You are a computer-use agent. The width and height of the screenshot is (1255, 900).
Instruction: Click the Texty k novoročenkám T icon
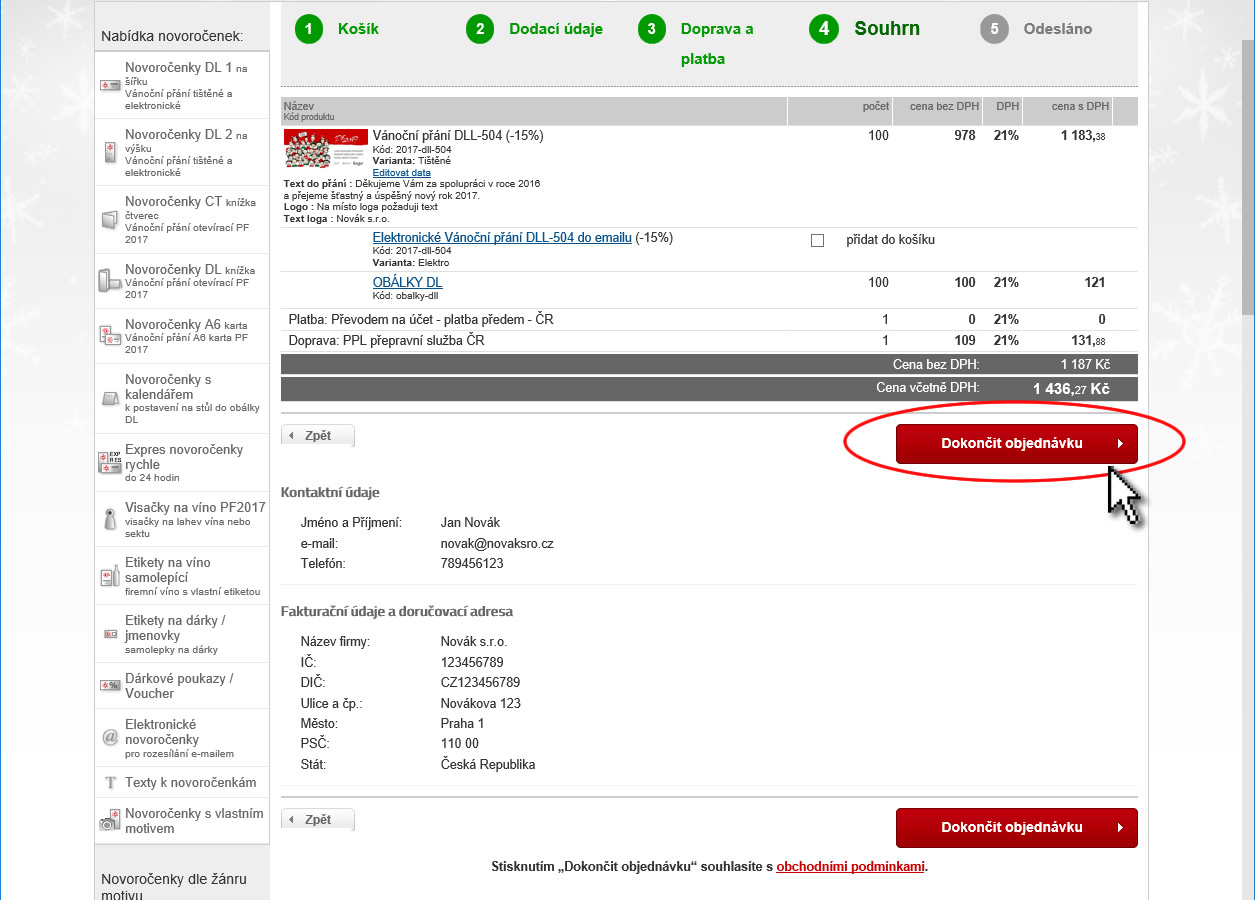click(111, 783)
